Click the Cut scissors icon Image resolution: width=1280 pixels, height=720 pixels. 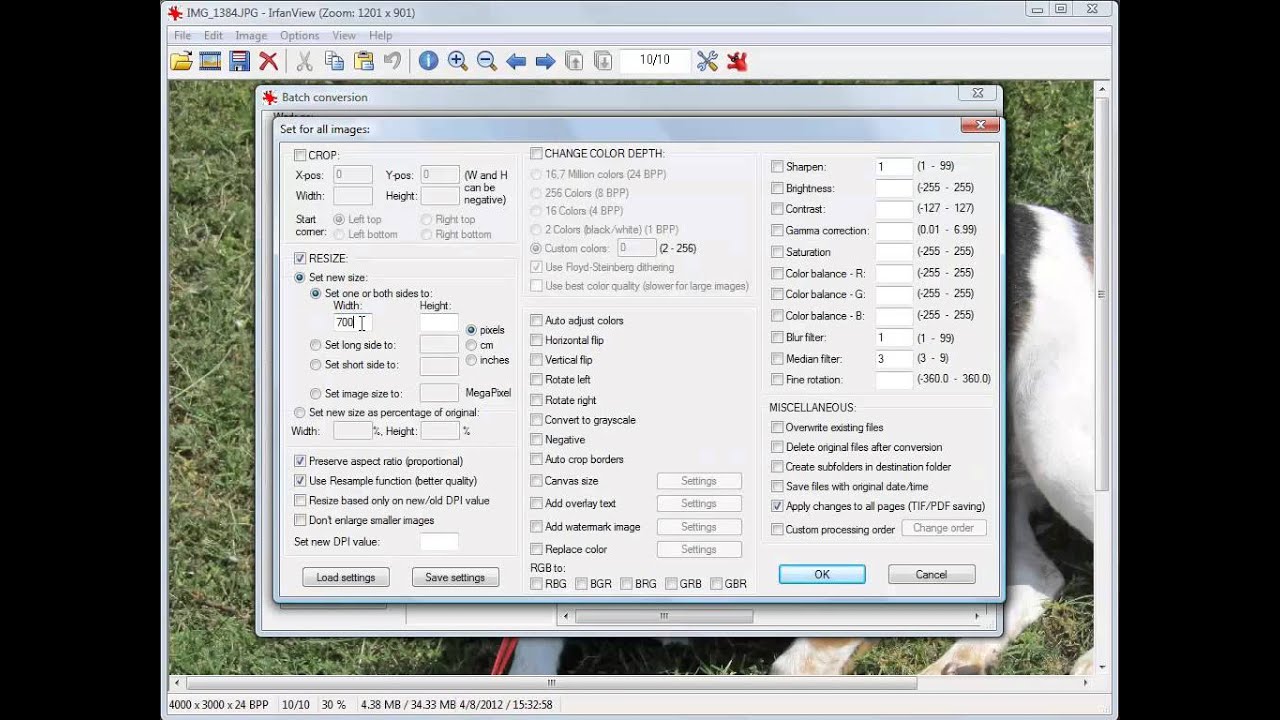(305, 61)
